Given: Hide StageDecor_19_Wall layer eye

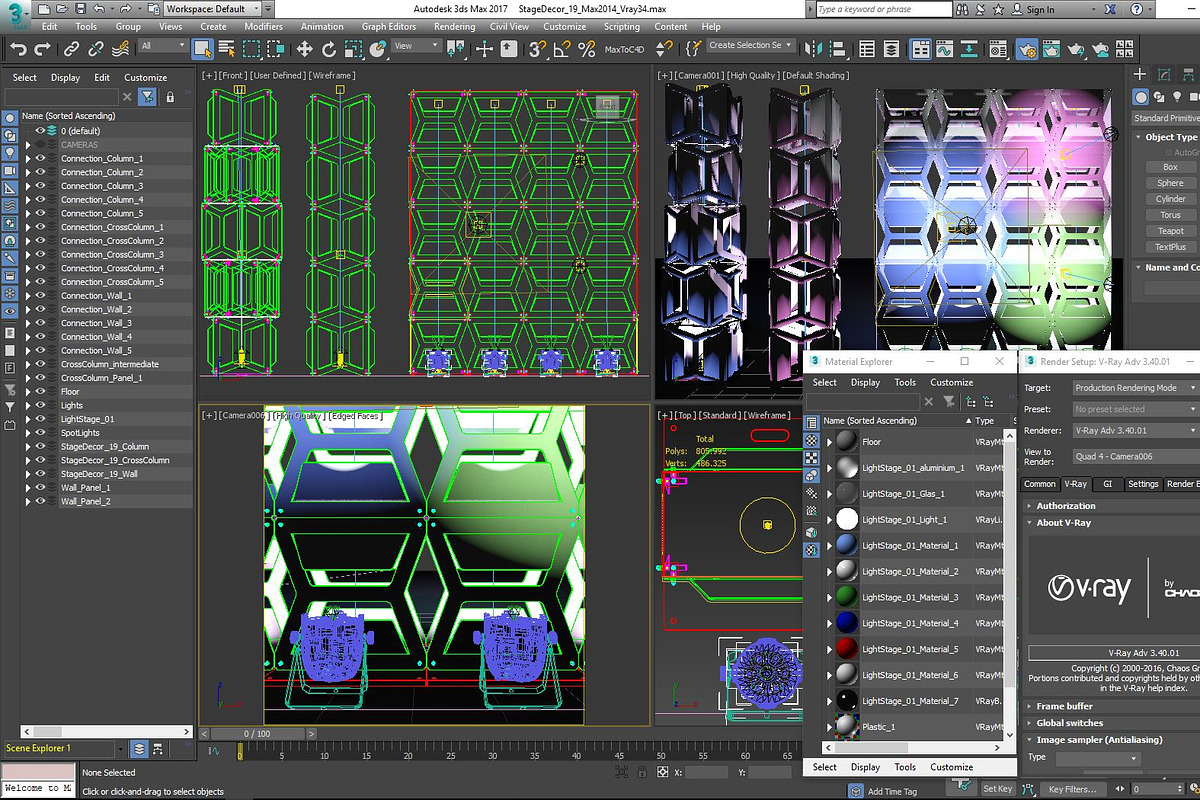Looking at the screenshot, I should click(x=41, y=473).
